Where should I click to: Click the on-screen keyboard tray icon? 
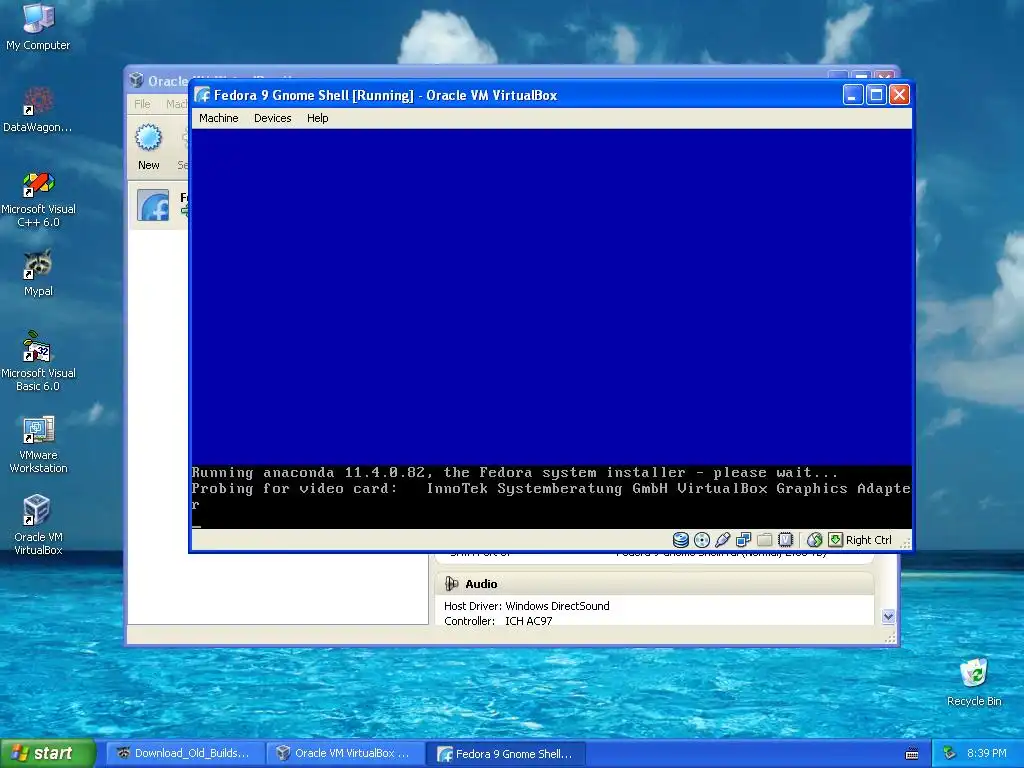pyautogui.click(x=912, y=754)
